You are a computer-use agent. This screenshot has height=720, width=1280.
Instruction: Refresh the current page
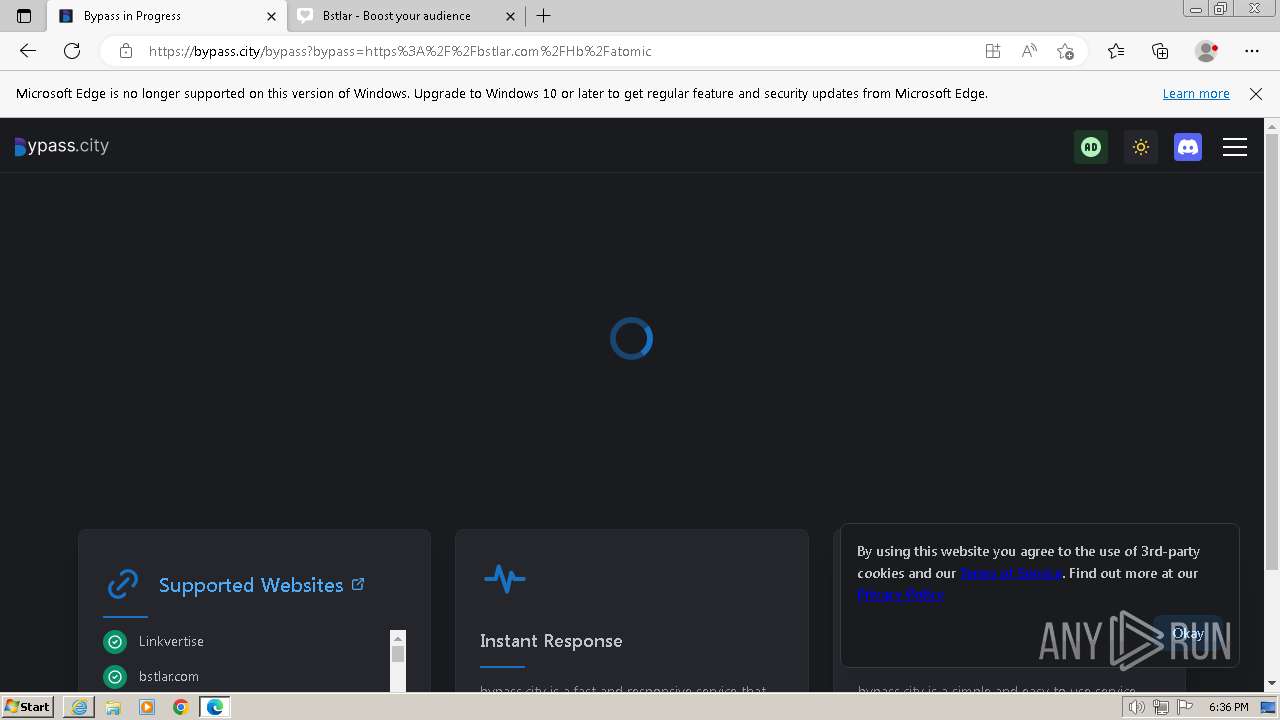pyautogui.click(x=72, y=51)
